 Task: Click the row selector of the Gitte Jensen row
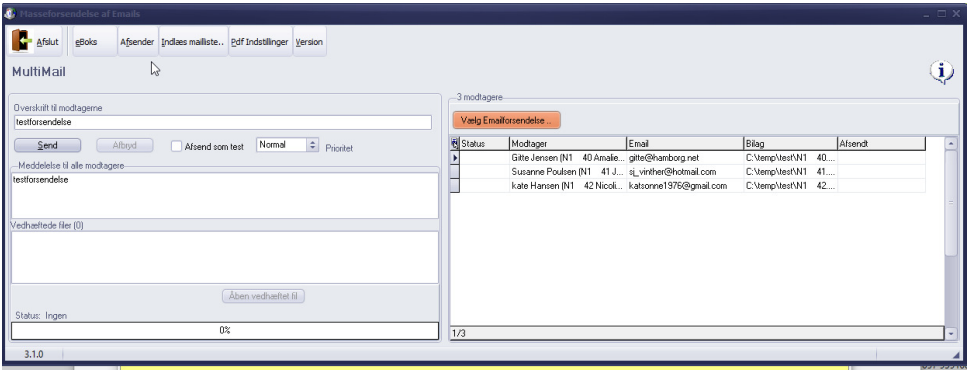pyautogui.click(x=455, y=158)
